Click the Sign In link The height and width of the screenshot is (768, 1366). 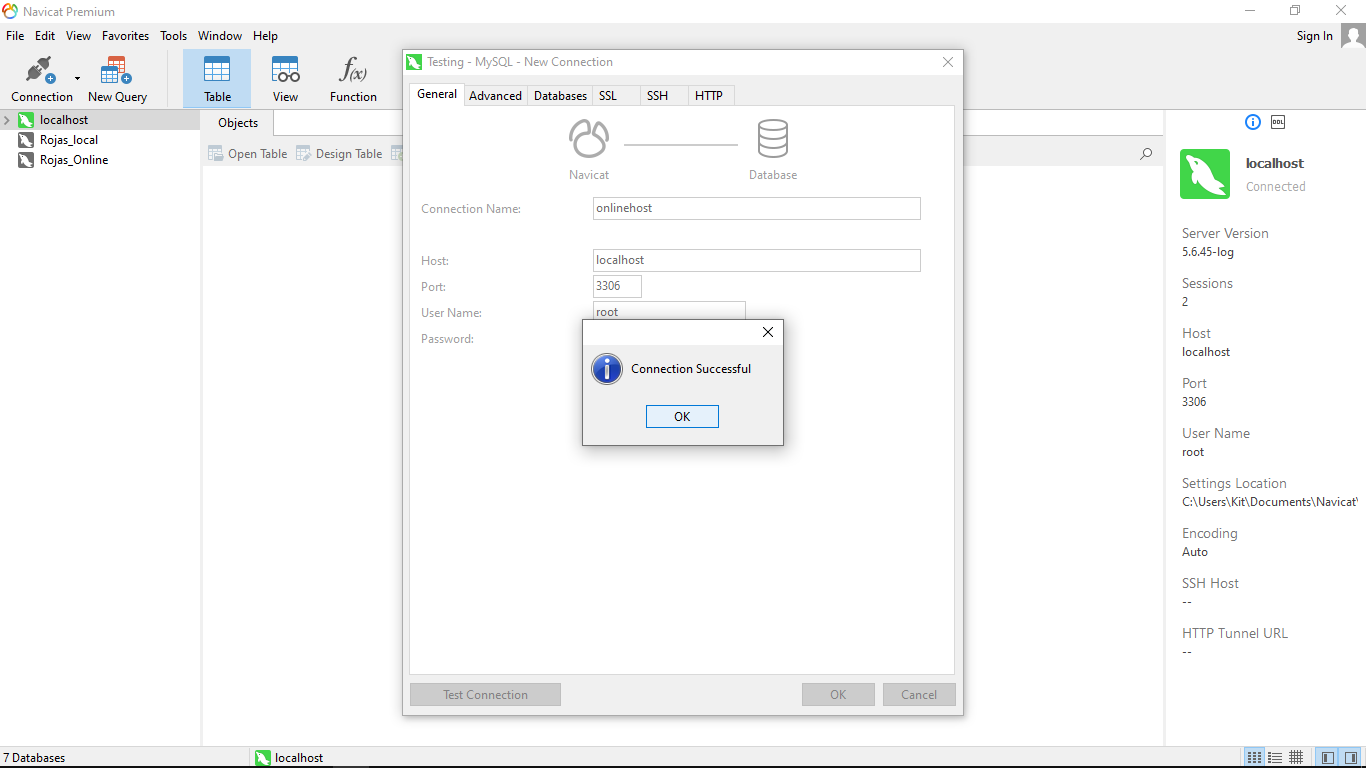[x=1314, y=36]
